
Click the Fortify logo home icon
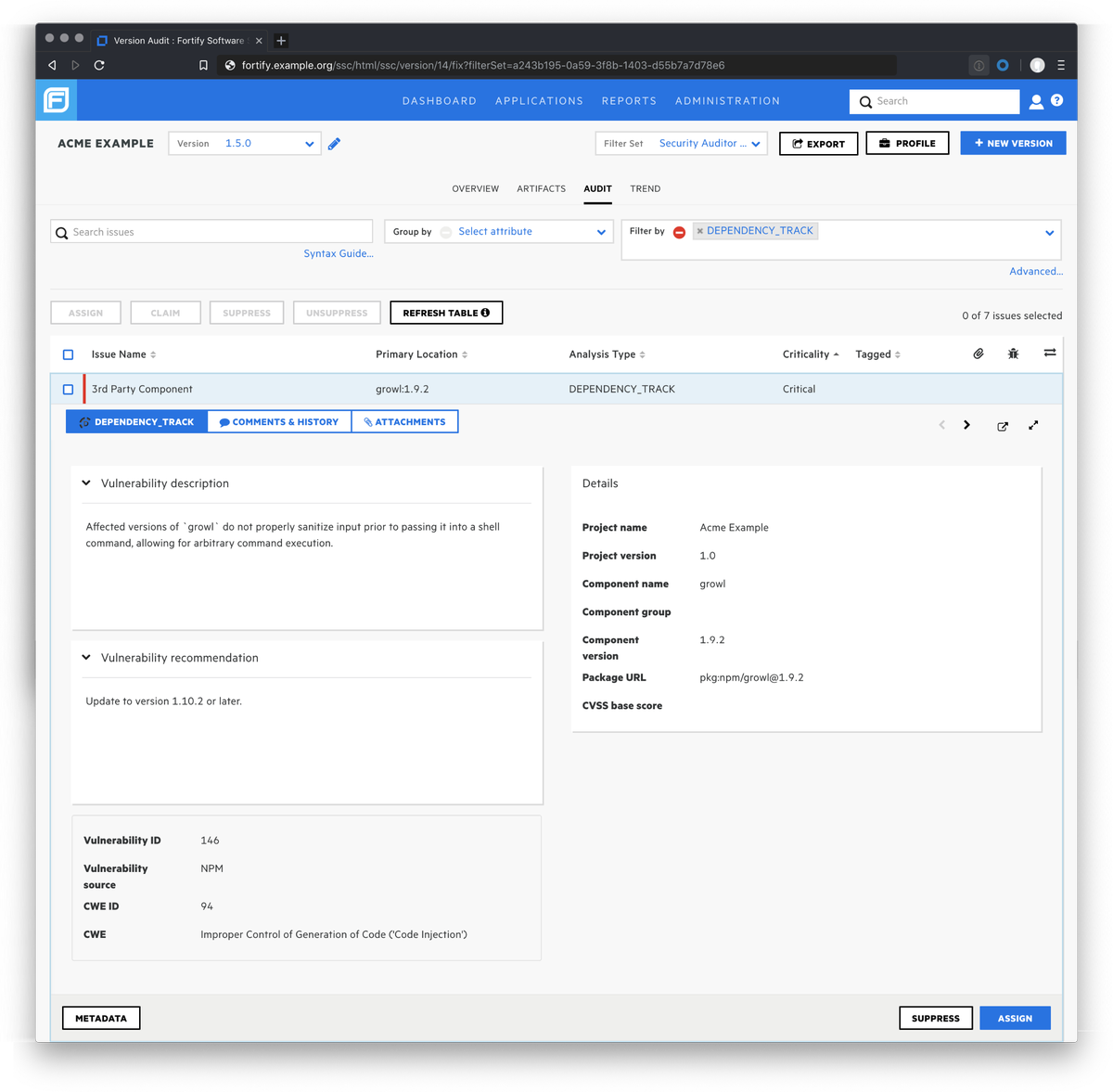coord(57,100)
